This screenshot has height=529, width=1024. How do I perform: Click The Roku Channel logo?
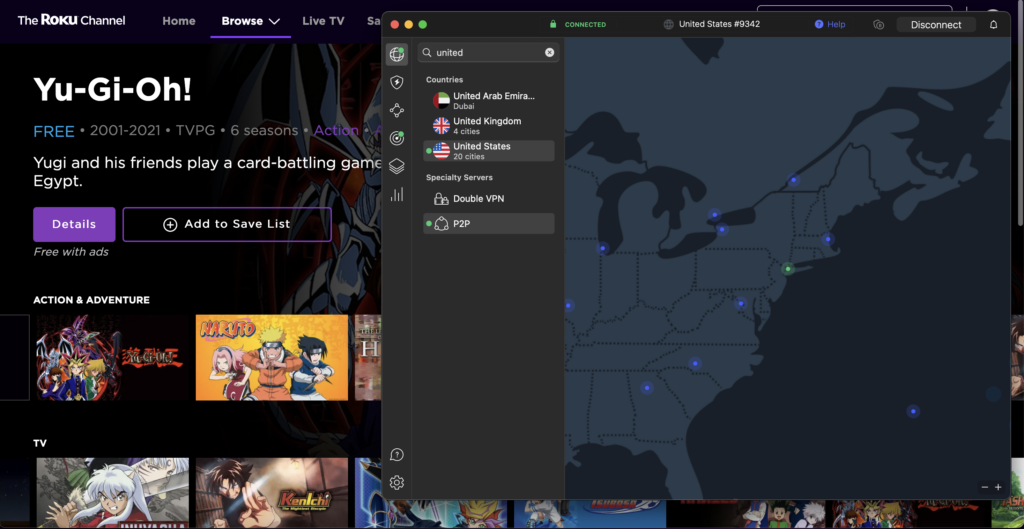(71, 20)
